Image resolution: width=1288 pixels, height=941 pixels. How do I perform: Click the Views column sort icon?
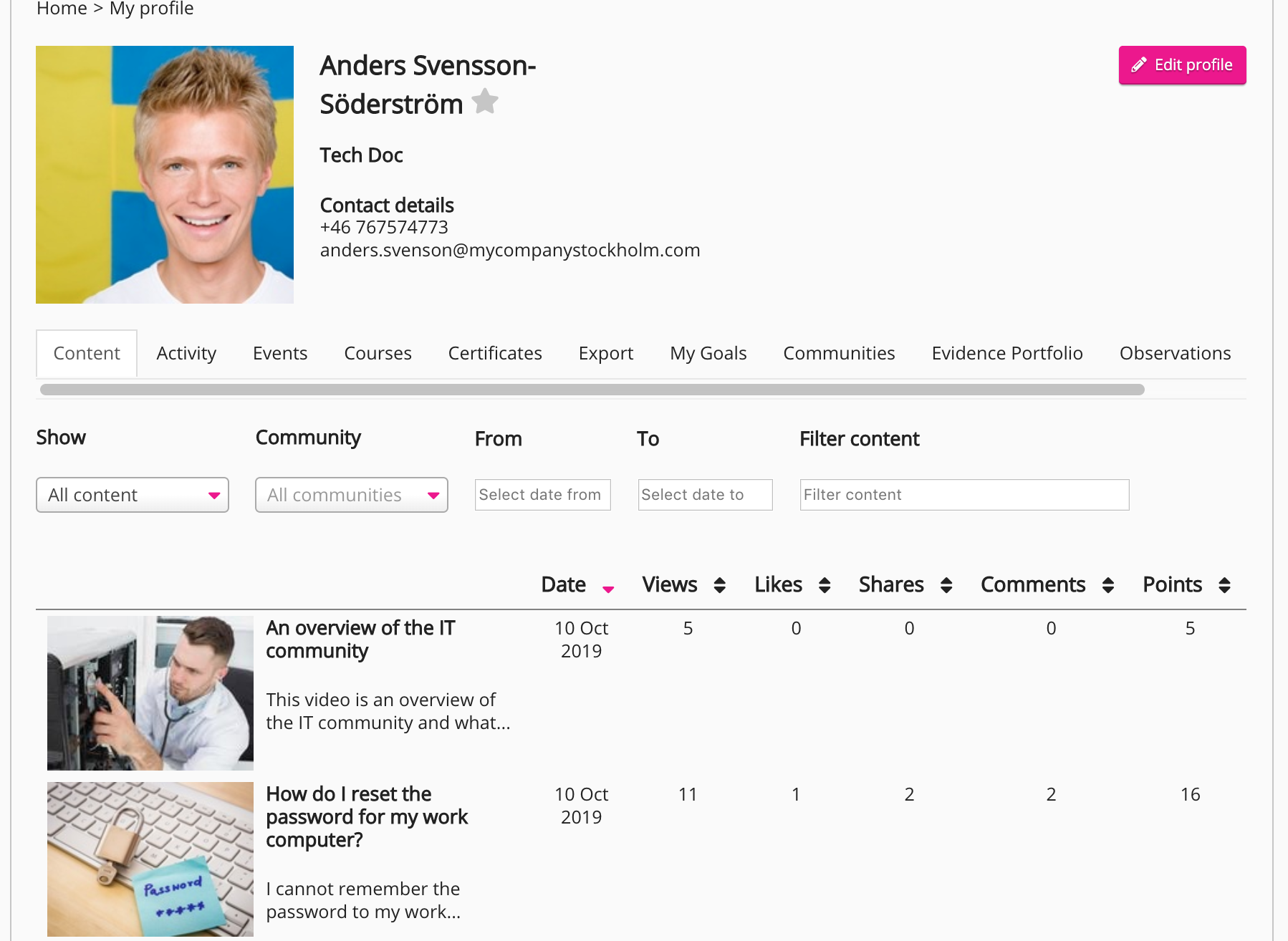click(x=720, y=585)
